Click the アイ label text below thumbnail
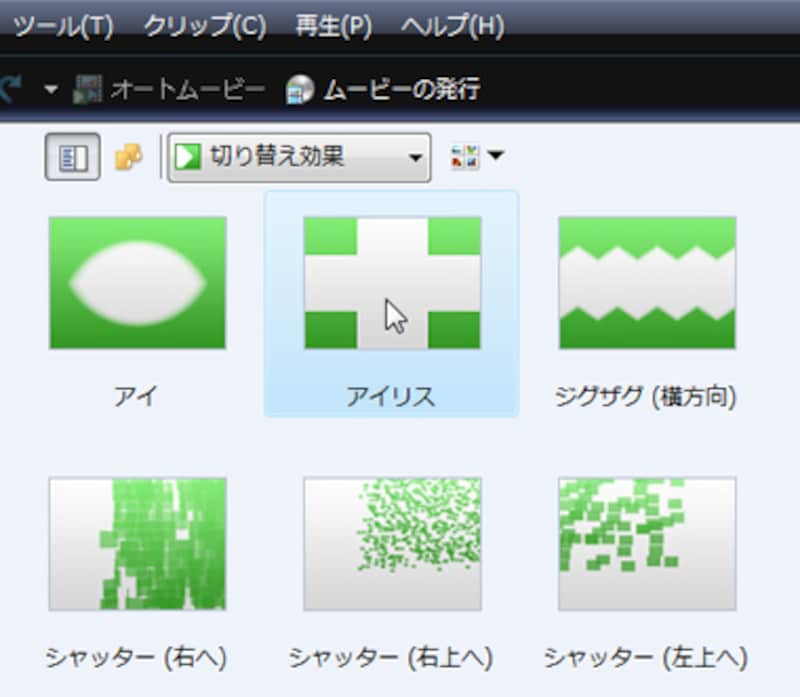This screenshot has width=800, height=697. coord(138,397)
